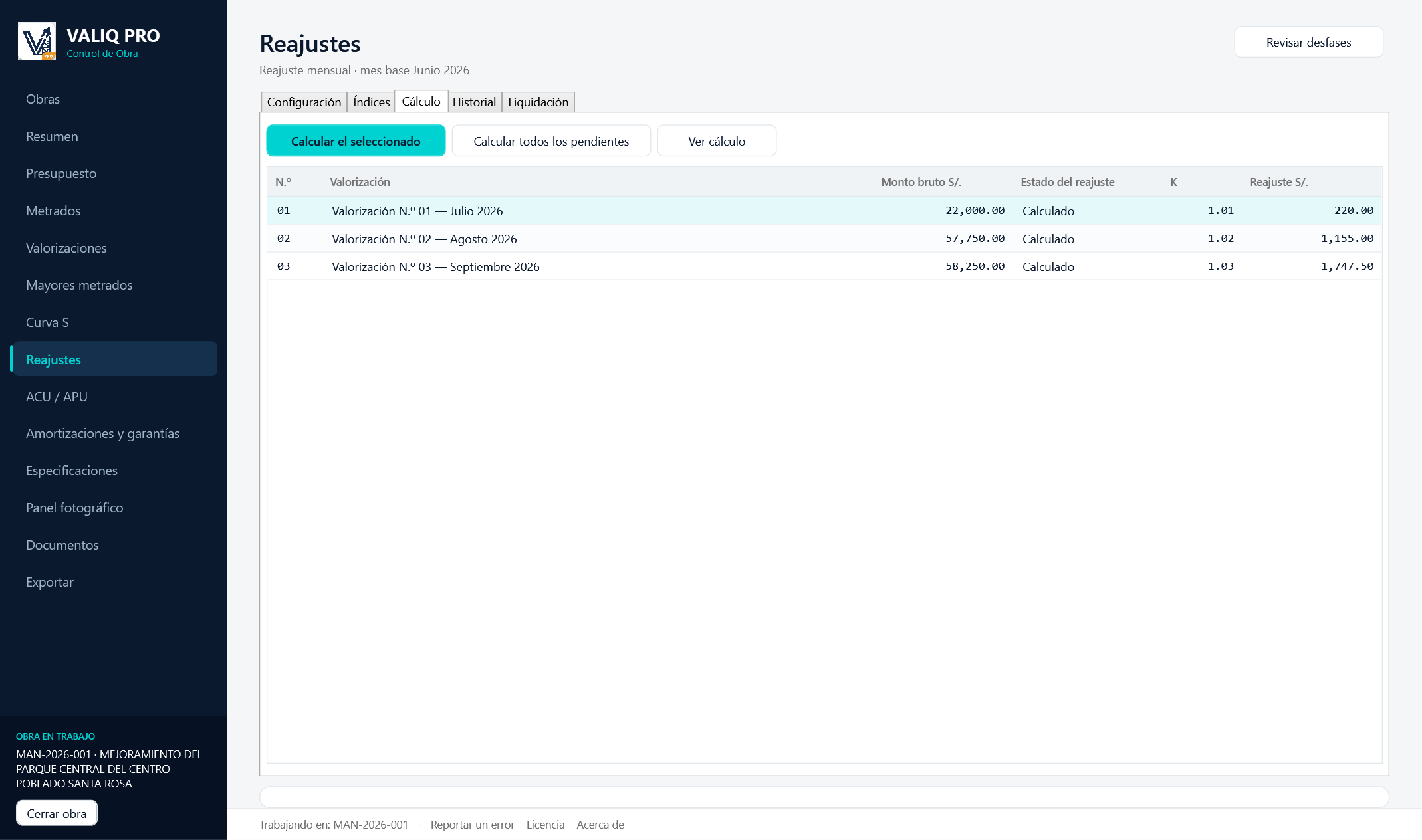Open the Exportar section
Screen dimensions: 1422x840
[x=49, y=582]
